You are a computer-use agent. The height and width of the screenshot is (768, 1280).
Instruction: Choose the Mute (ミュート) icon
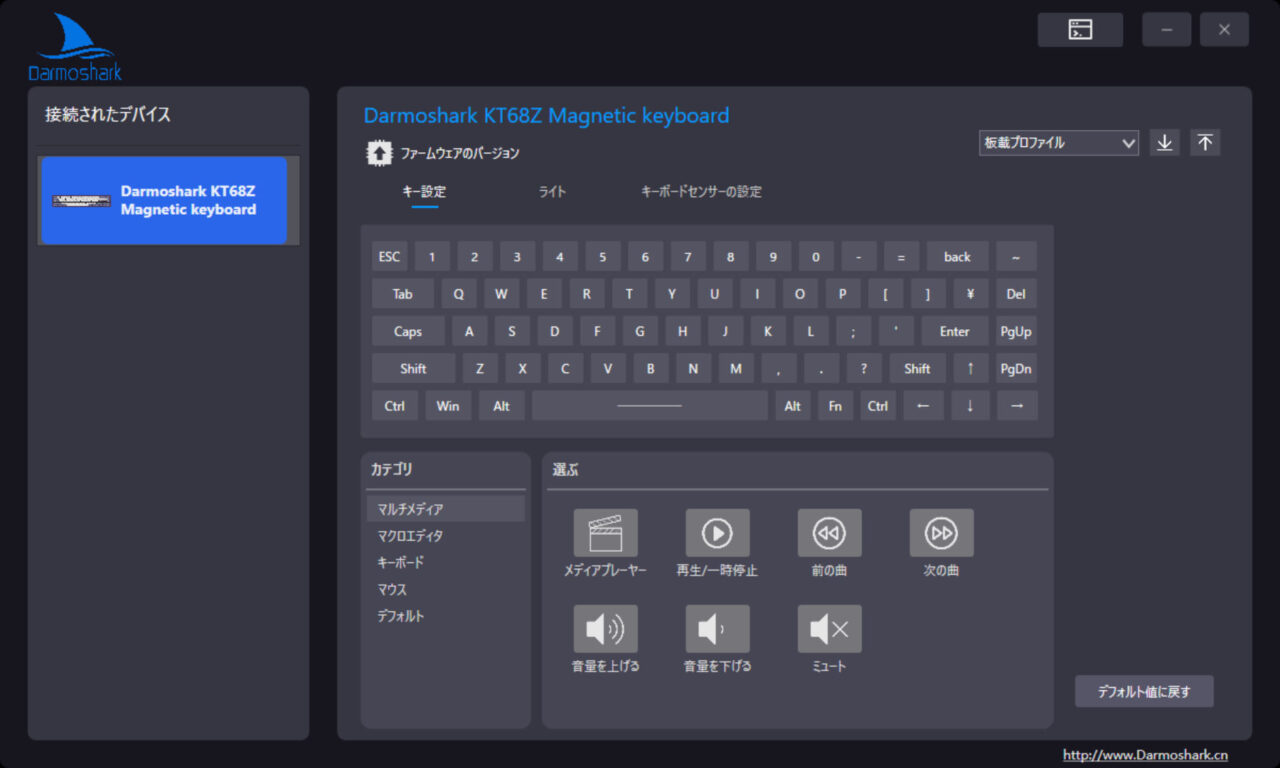[829, 629]
